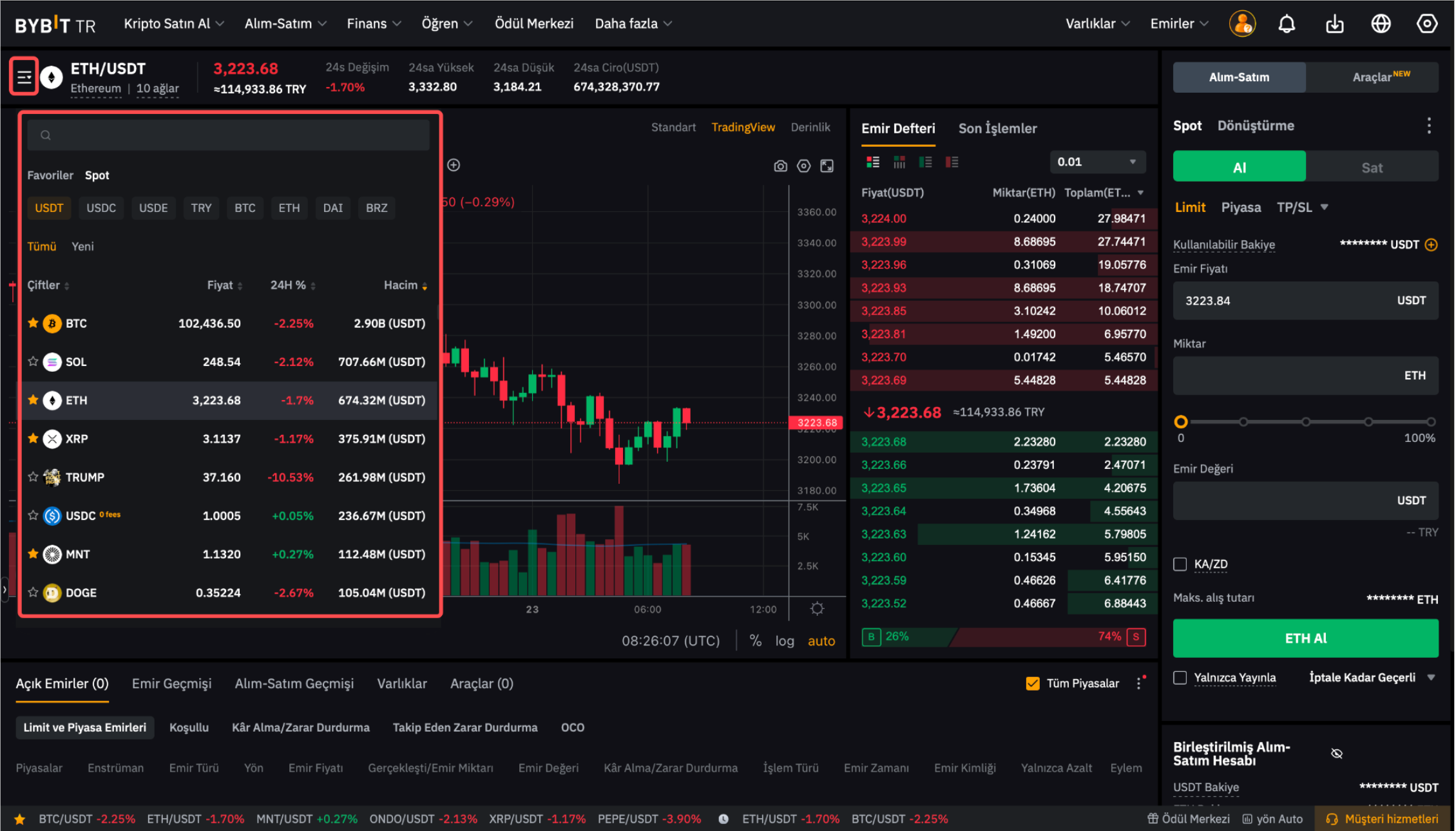Click the add indicator plus icon on chart
Viewport: 1456px width, 831px height.
point(454,165)
